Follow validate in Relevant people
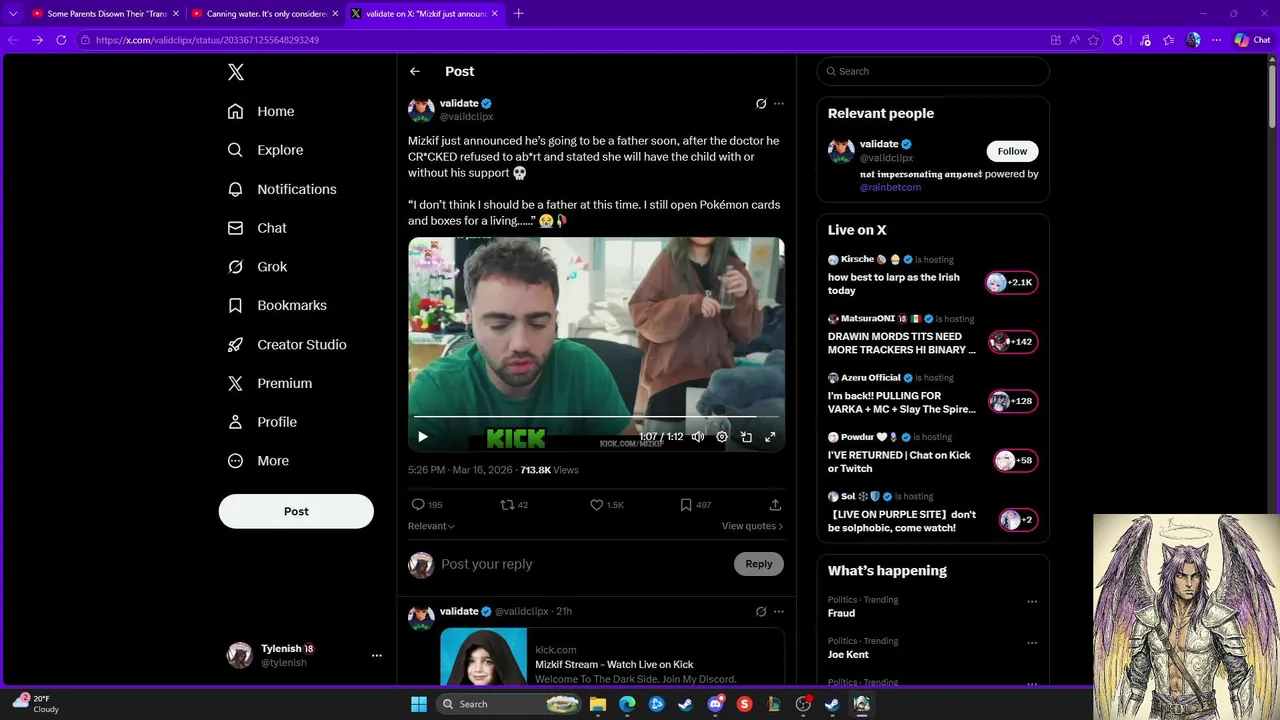This screenshot has height=720, width=1280. [1012, 151]
